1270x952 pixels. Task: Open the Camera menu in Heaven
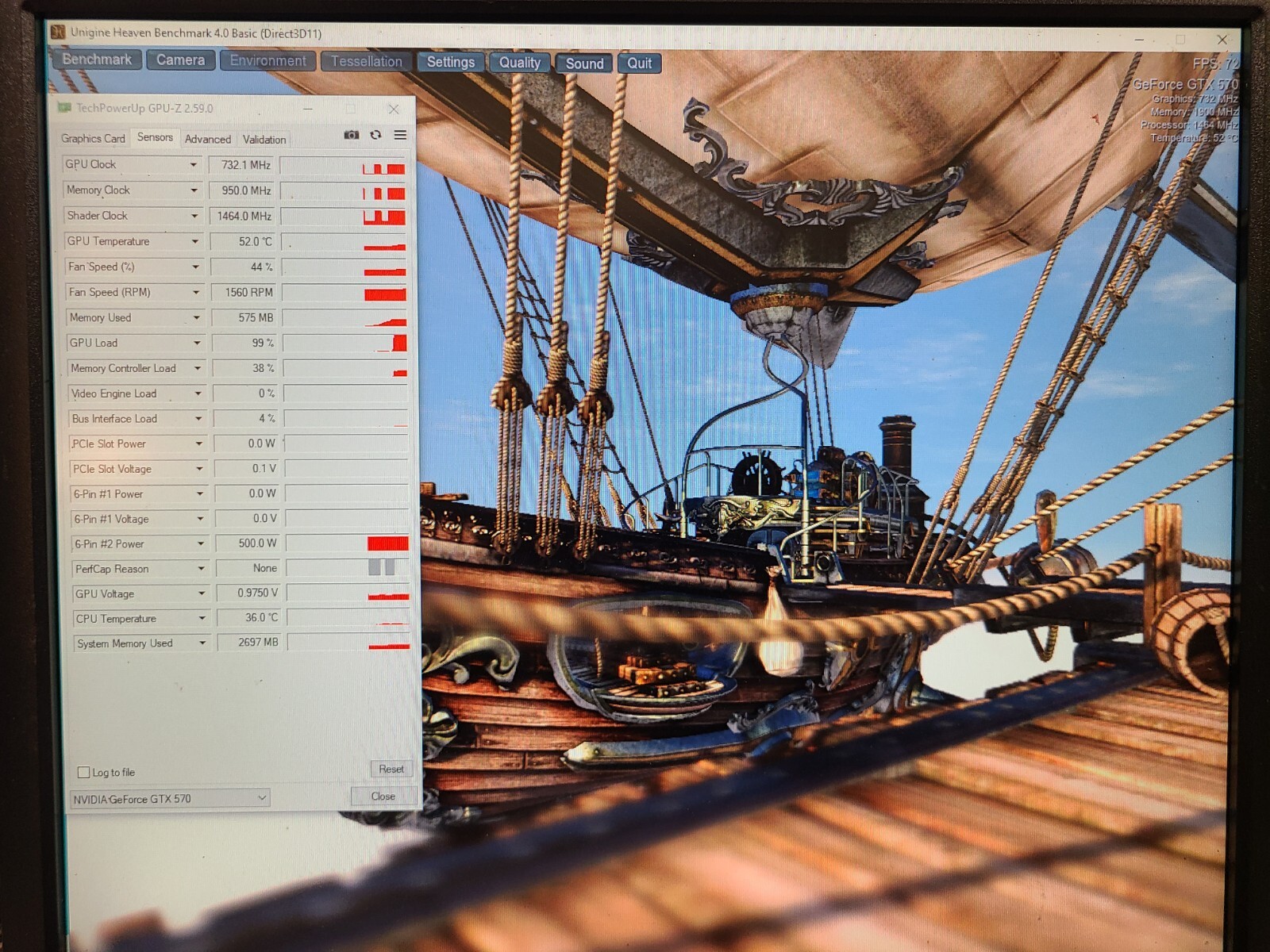pyautogui.click(x=180, y=60)
